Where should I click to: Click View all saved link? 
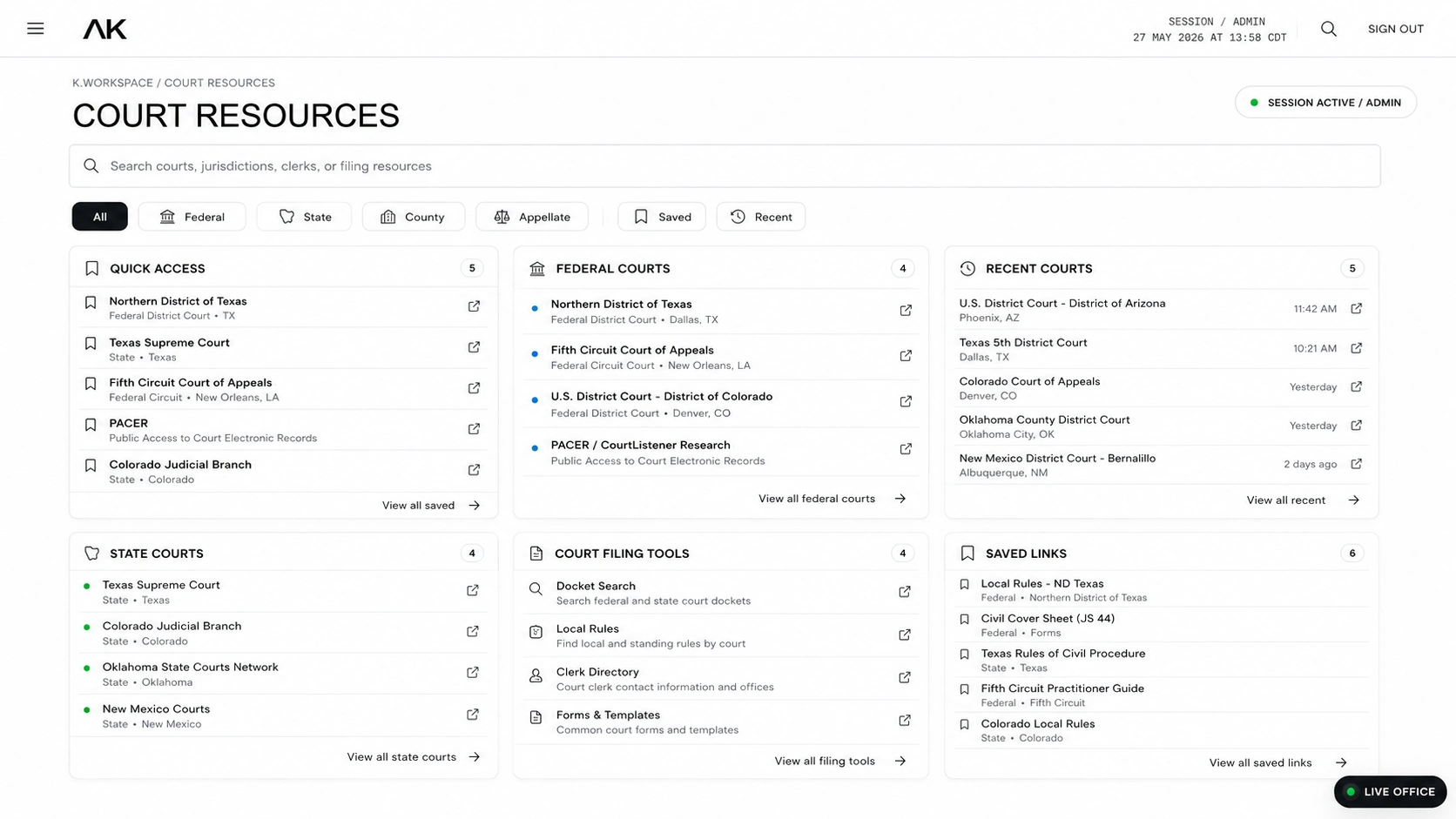[x=431, y=506]
